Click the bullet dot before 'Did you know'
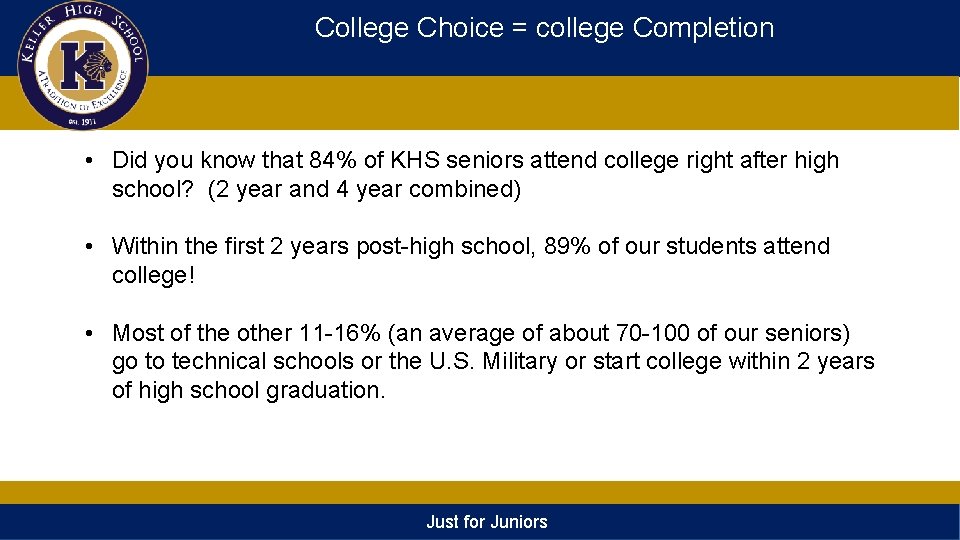Image resolution: width=960 pixels, height=540 pixels. click(x=89, y=162)
